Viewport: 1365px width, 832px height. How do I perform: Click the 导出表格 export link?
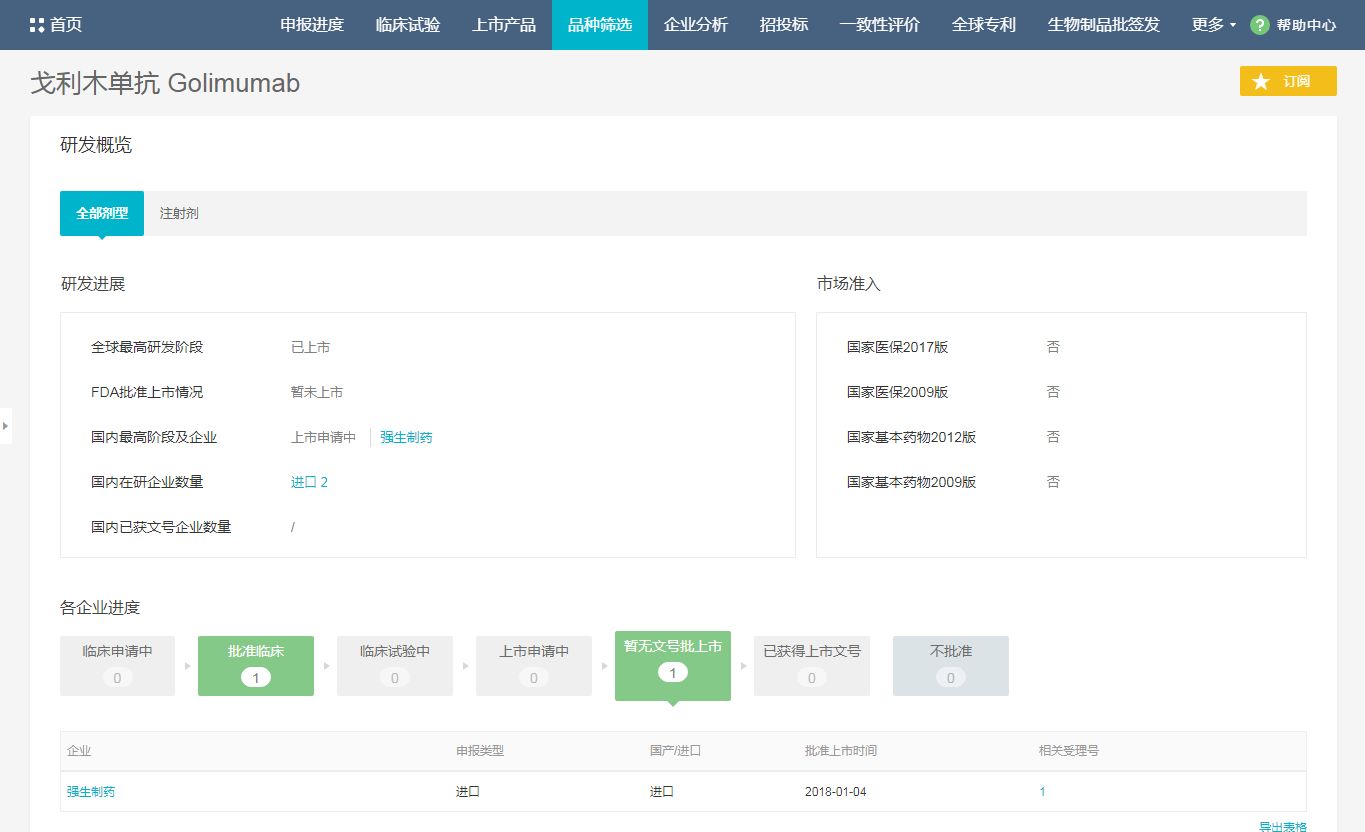tap(1282, 826)
